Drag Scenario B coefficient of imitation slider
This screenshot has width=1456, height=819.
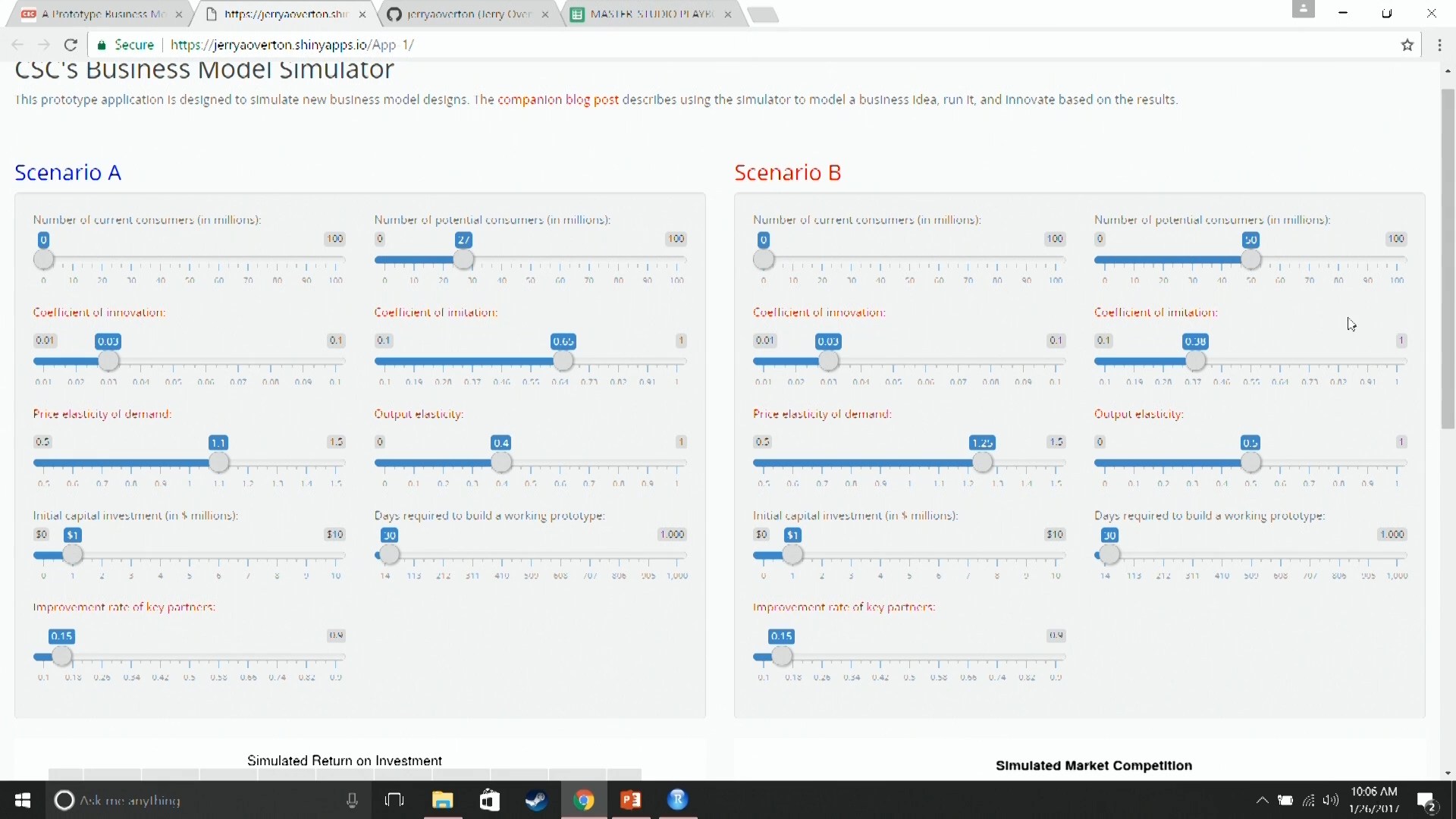coord(1195,362)
